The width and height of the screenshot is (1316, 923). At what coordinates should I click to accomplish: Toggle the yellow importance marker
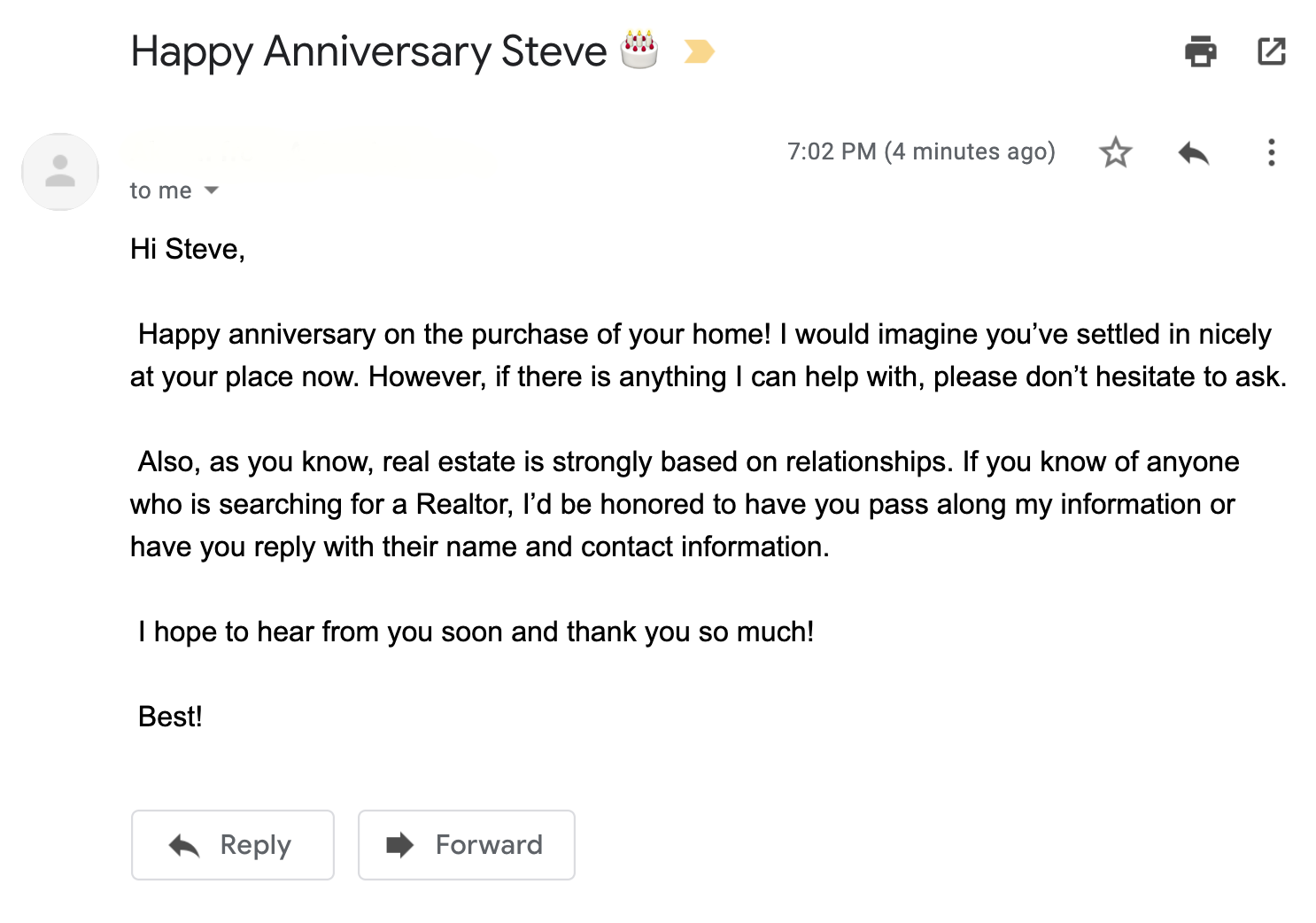[699, 51]
